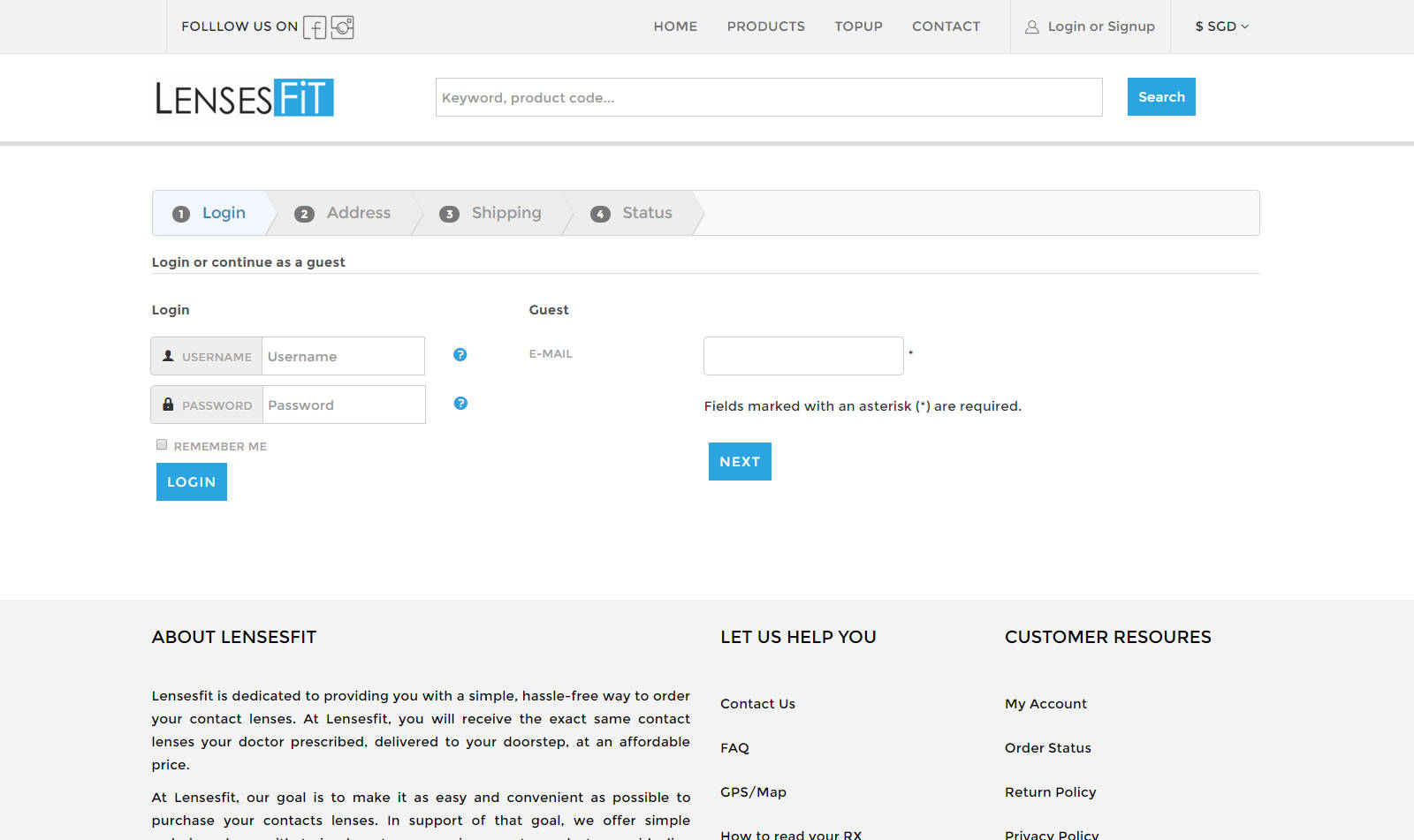Click the guest E-mail input field
1414x840 pixels.
click(x=802, y=356)
